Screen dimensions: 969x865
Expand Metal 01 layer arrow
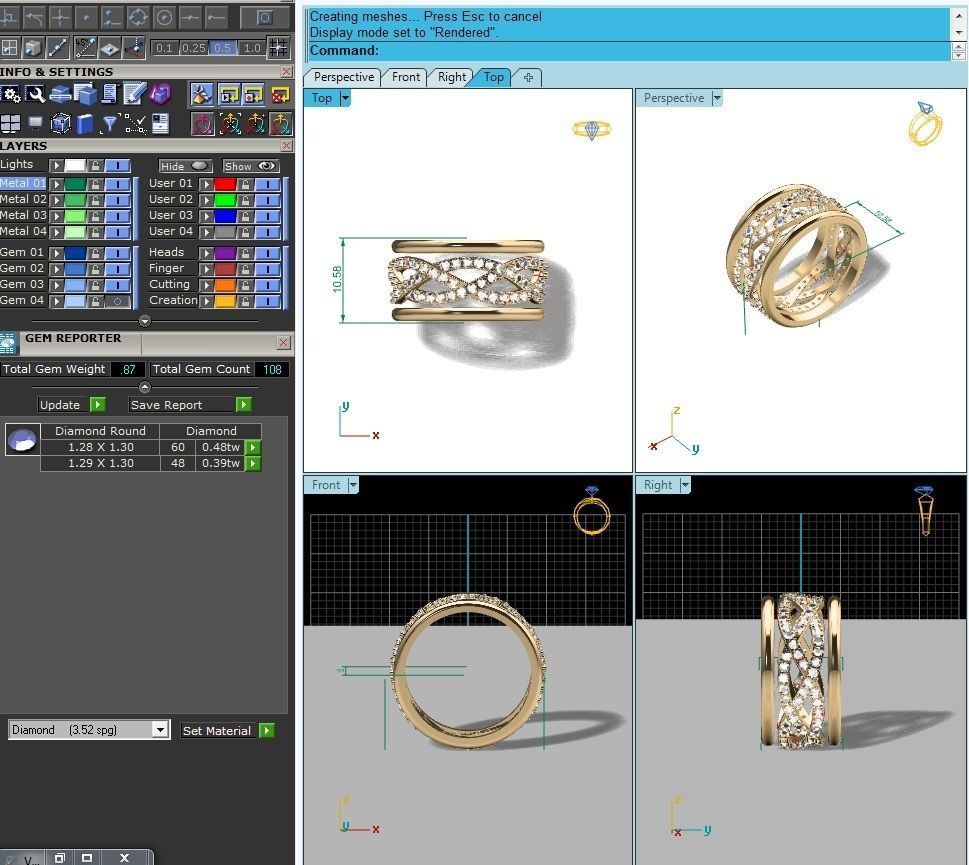[56, 184]
